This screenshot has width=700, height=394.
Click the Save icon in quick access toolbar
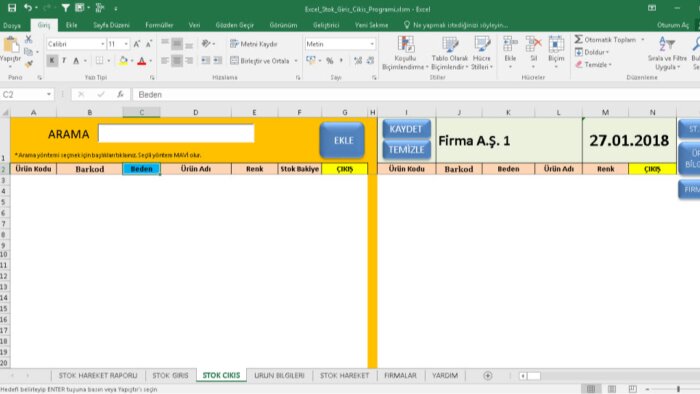12,8
